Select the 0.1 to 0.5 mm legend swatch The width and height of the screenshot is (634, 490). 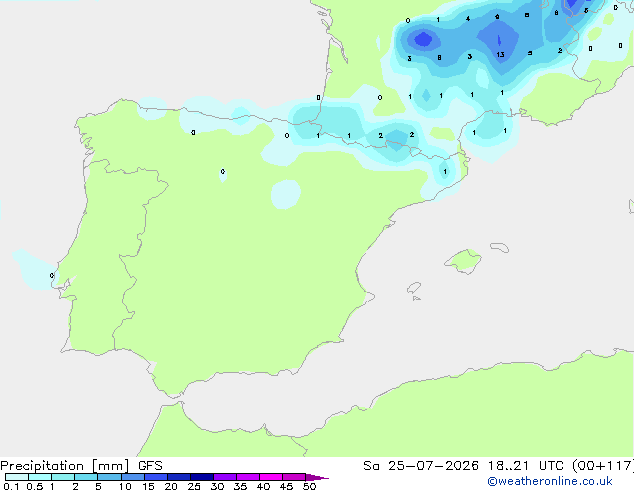click(17, 477)
